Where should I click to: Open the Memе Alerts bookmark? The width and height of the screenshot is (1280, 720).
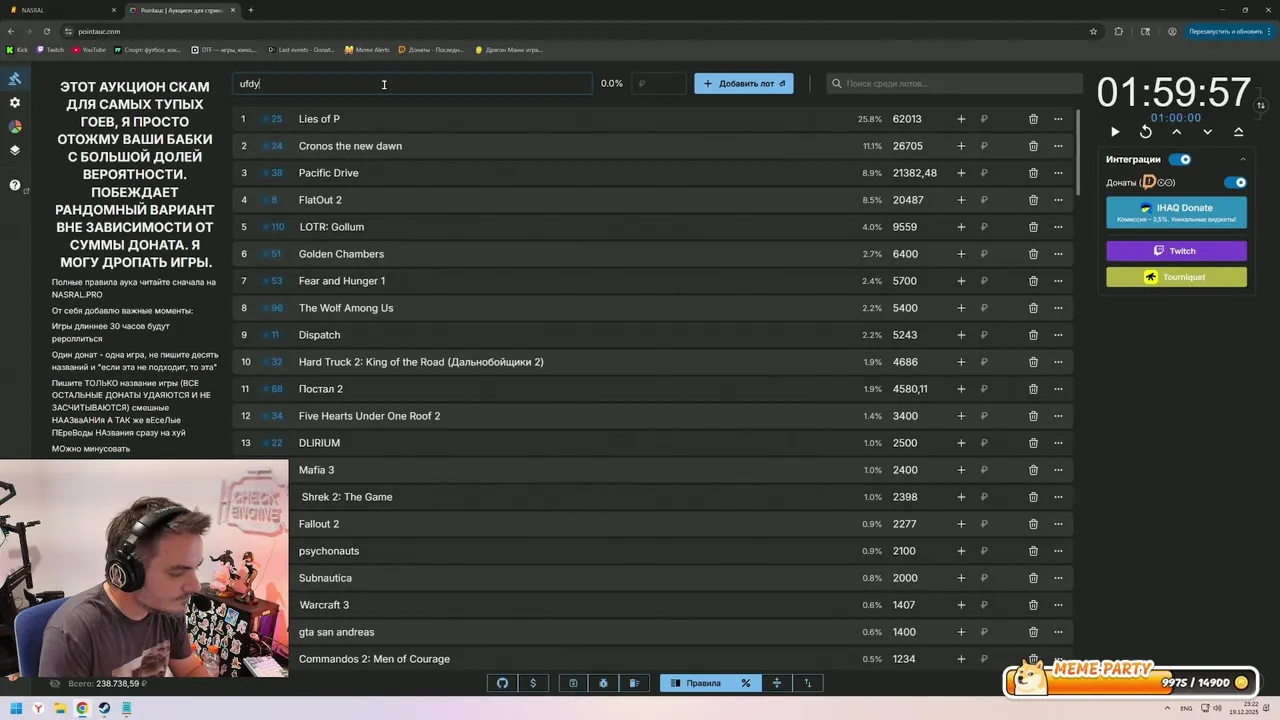click(367, 49)
